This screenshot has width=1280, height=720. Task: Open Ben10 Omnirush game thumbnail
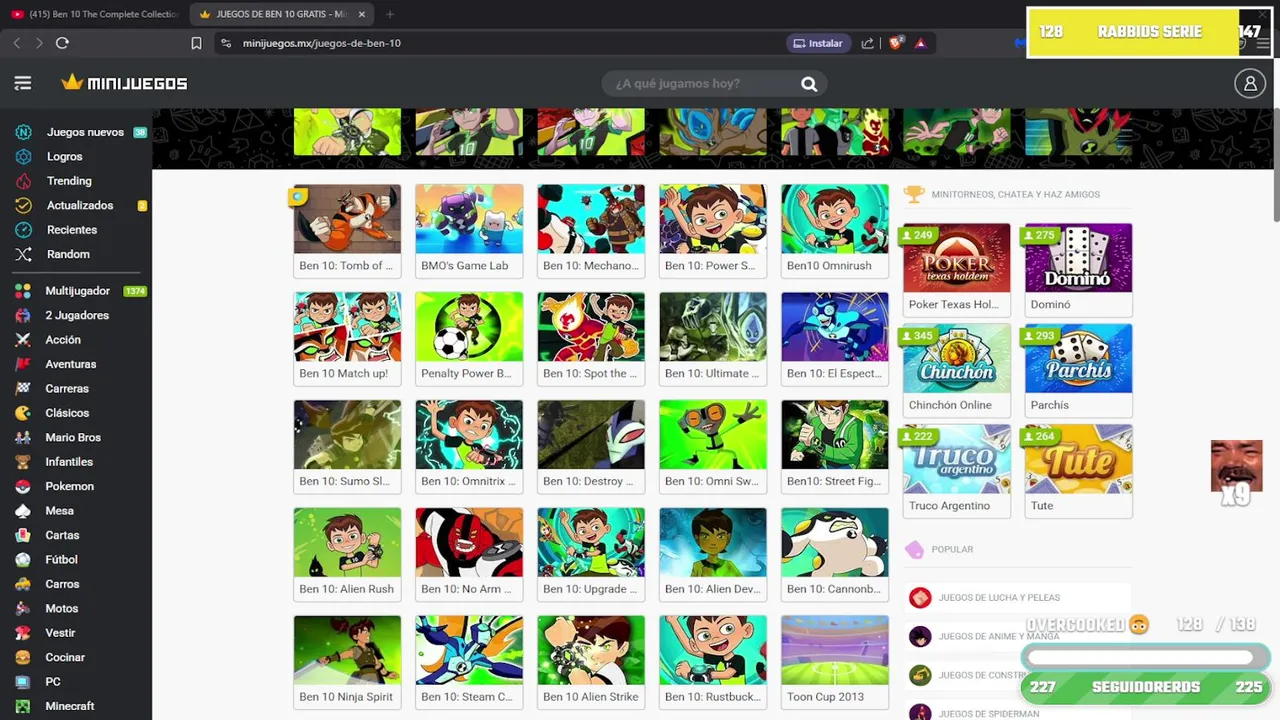(x=835, y=219)
